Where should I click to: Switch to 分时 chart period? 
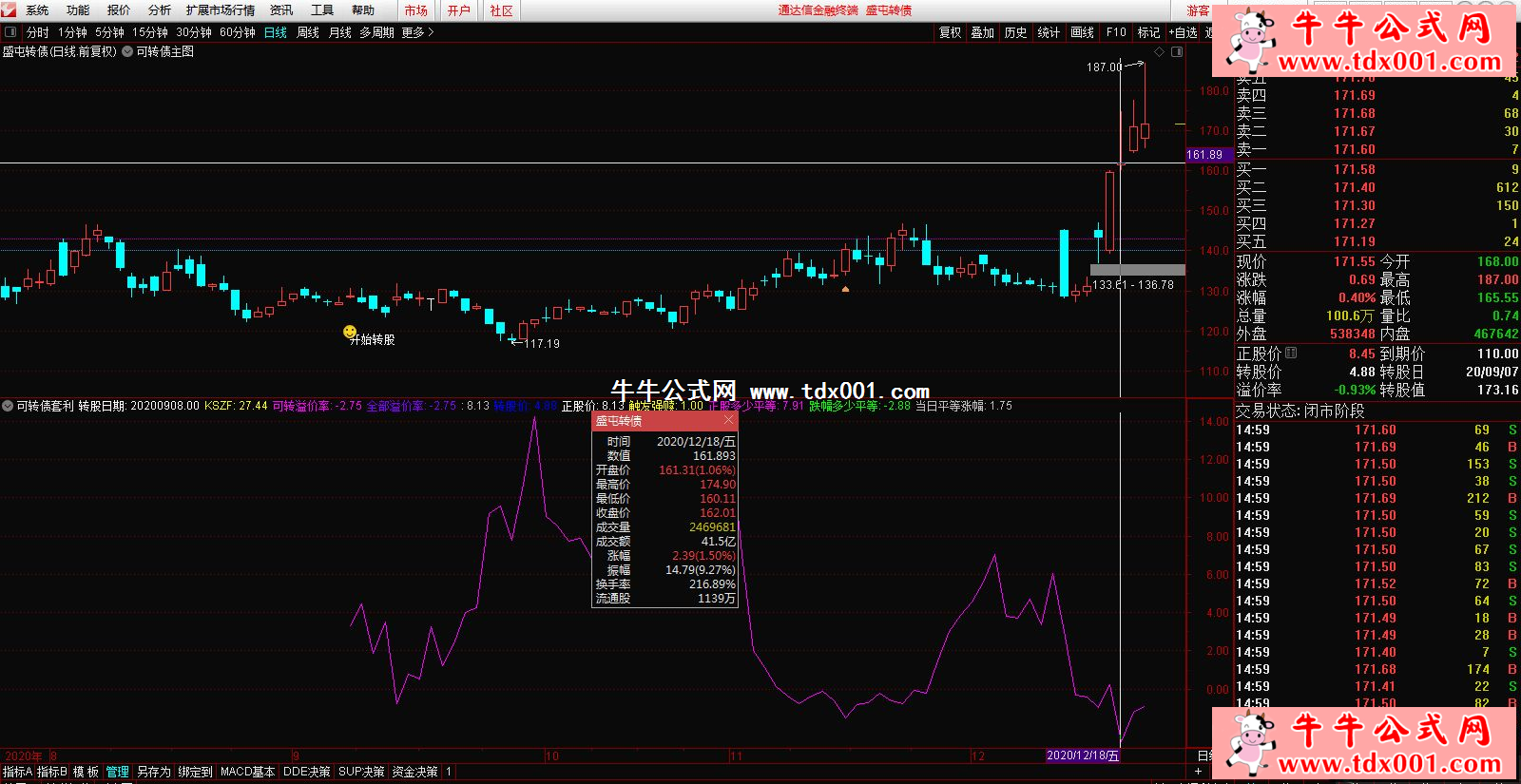(x=37, y=32)
